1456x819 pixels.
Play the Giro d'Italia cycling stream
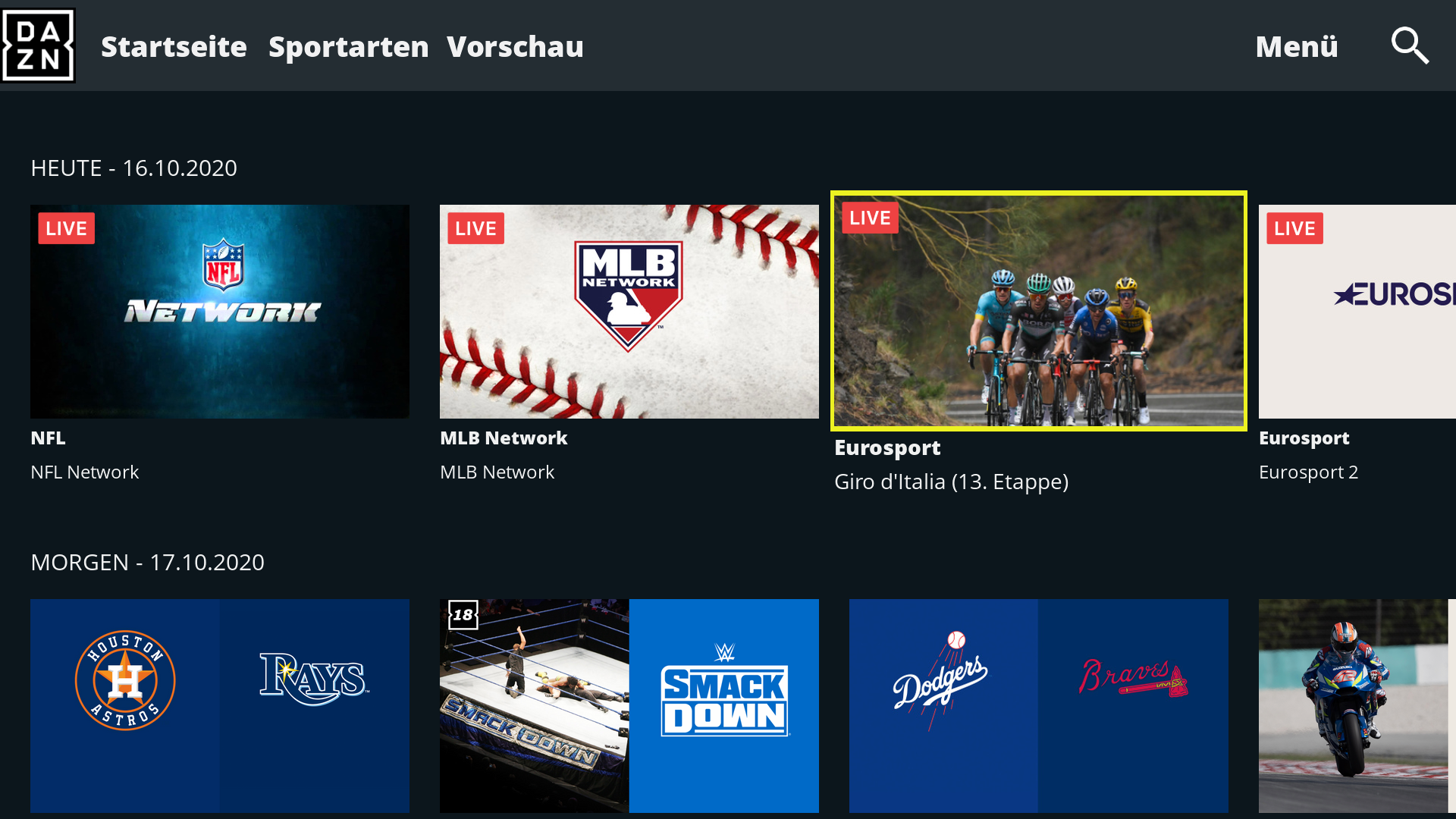click(1039, 311)
